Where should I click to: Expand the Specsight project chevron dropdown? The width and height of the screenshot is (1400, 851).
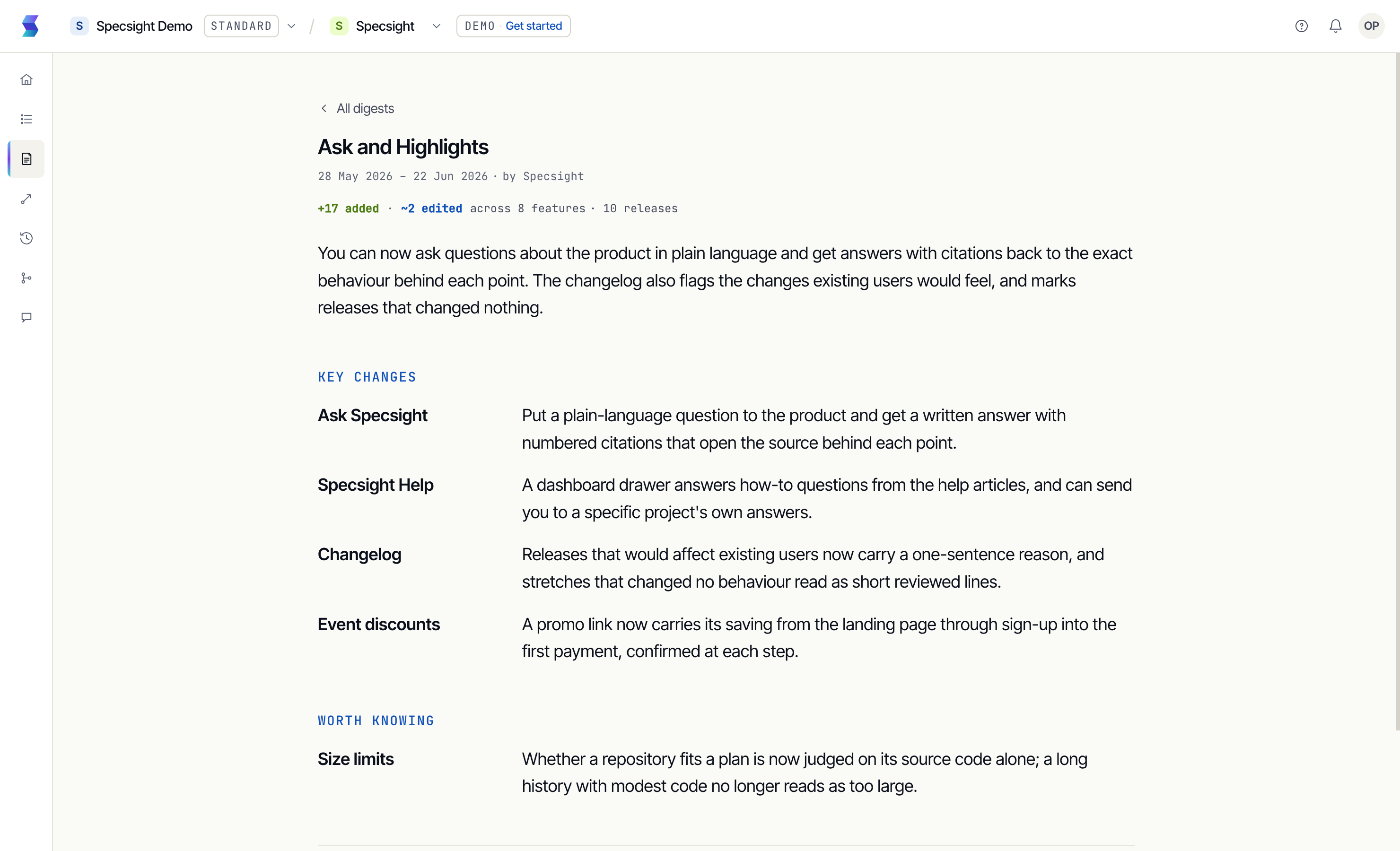click(437, 26)
